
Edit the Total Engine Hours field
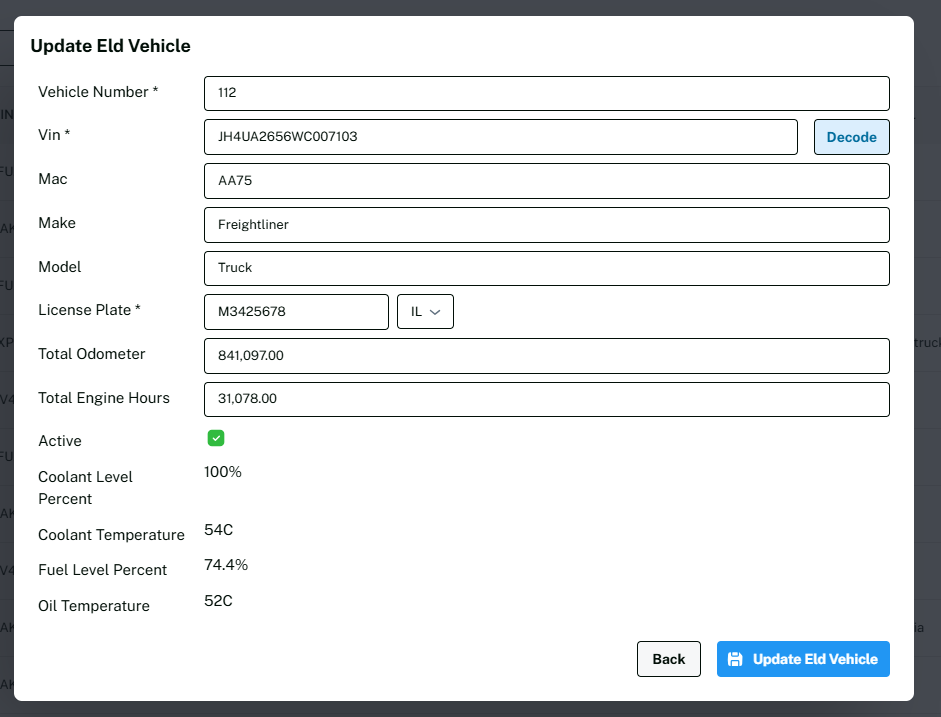tap(546, 399)
